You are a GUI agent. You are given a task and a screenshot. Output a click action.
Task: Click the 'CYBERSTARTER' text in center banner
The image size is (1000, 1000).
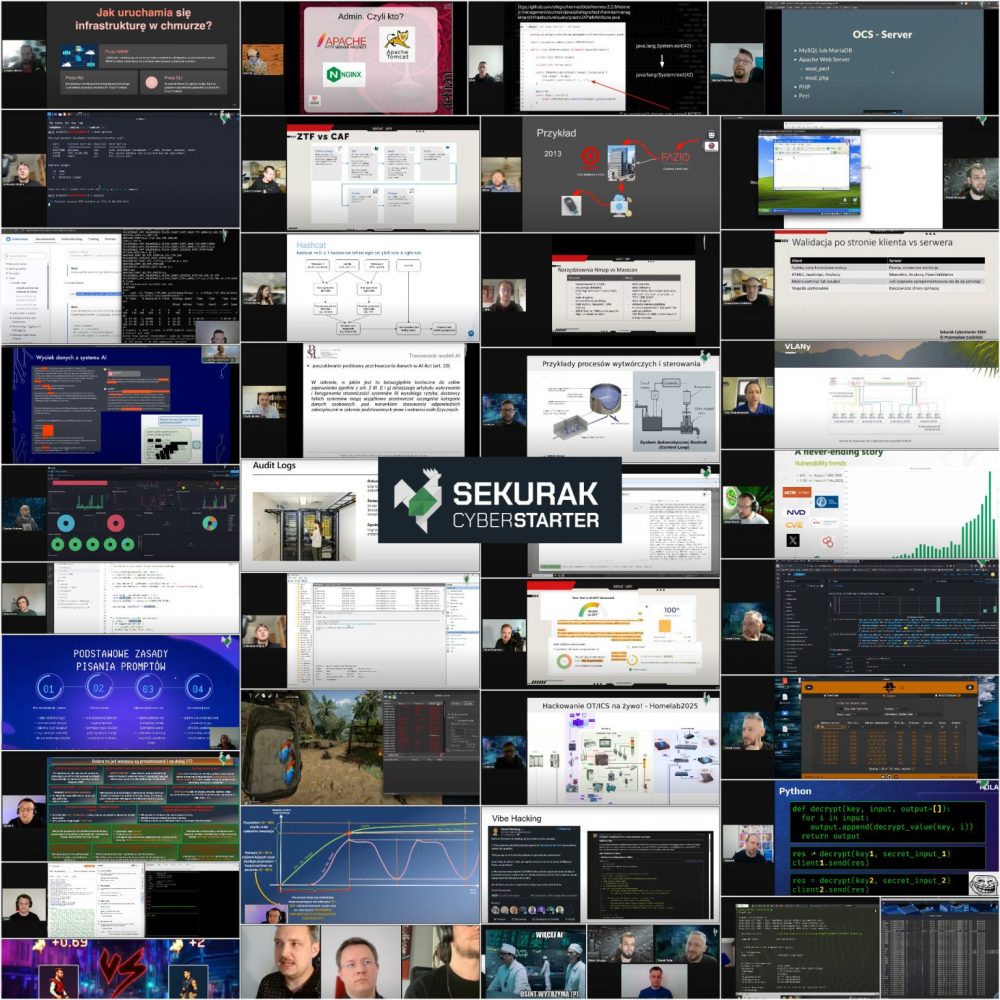[x=526, y=520]
